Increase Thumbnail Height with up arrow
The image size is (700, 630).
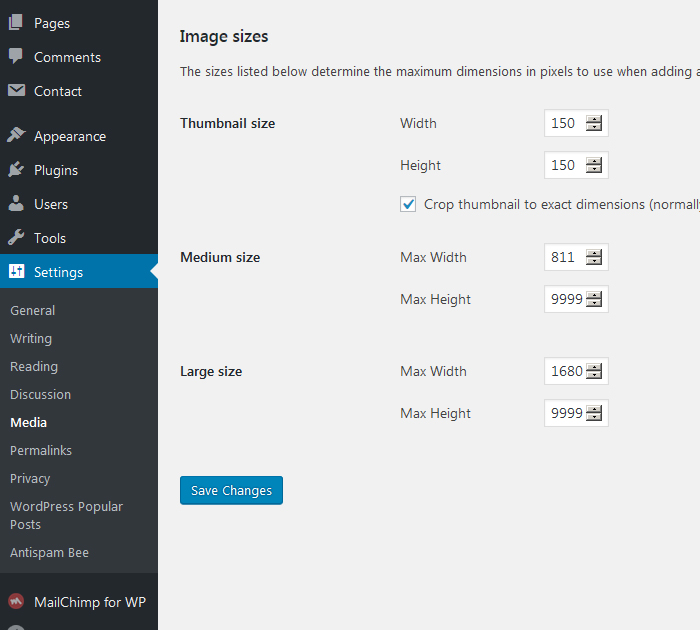594,161
